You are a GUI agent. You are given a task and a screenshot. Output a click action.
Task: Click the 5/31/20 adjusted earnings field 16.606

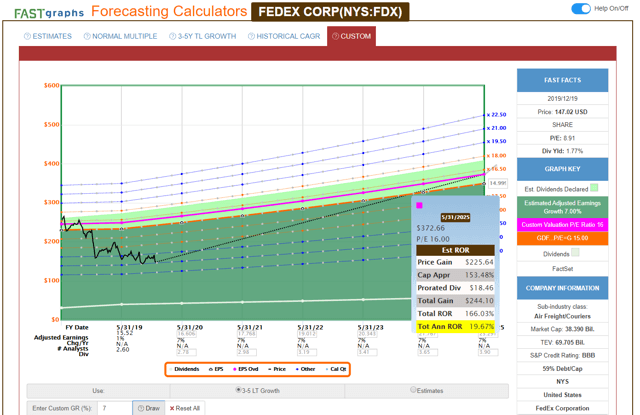pos(187,334)
